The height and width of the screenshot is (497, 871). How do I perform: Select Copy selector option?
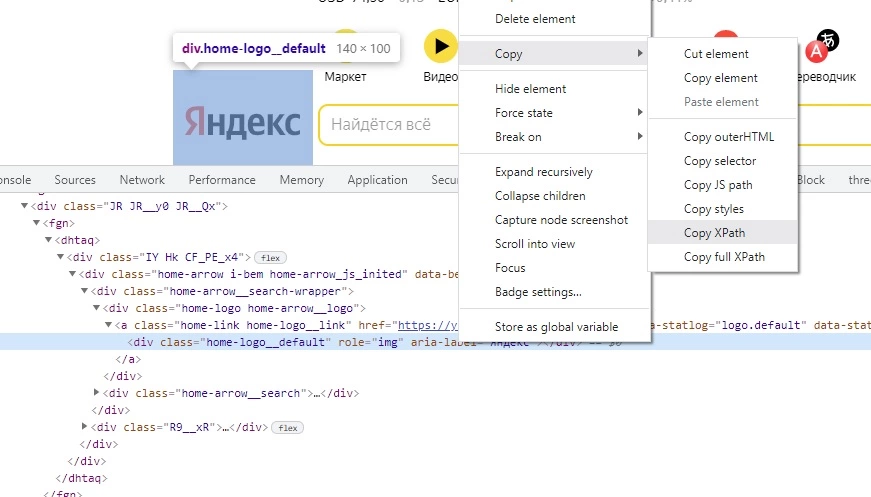click(723, 160)
